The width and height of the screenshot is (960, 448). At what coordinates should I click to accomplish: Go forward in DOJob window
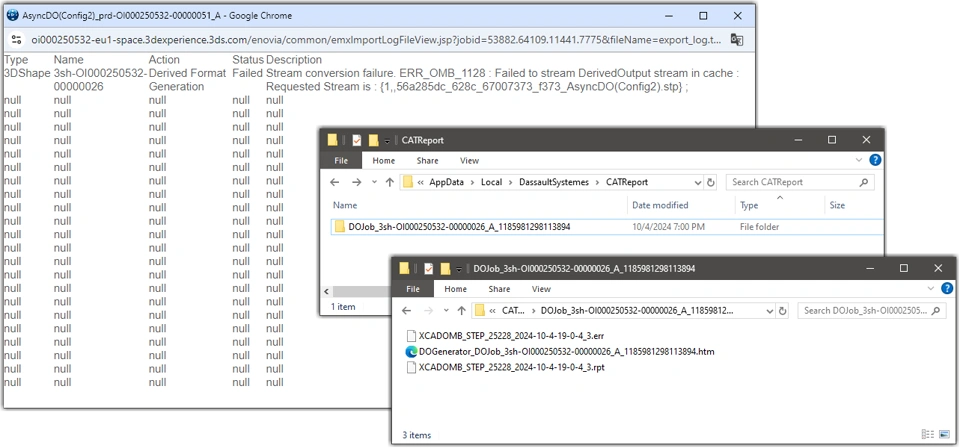pyautogui.click(x=429, y=311)
